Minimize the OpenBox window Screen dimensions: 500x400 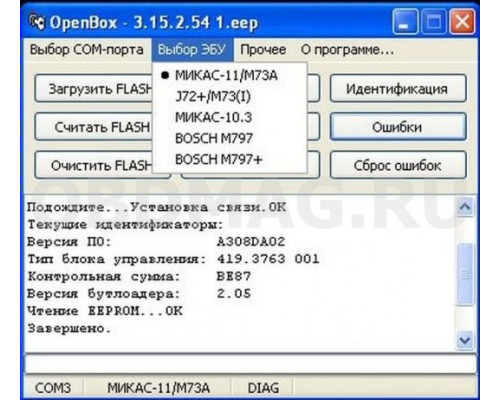click(x=405, y=22)
